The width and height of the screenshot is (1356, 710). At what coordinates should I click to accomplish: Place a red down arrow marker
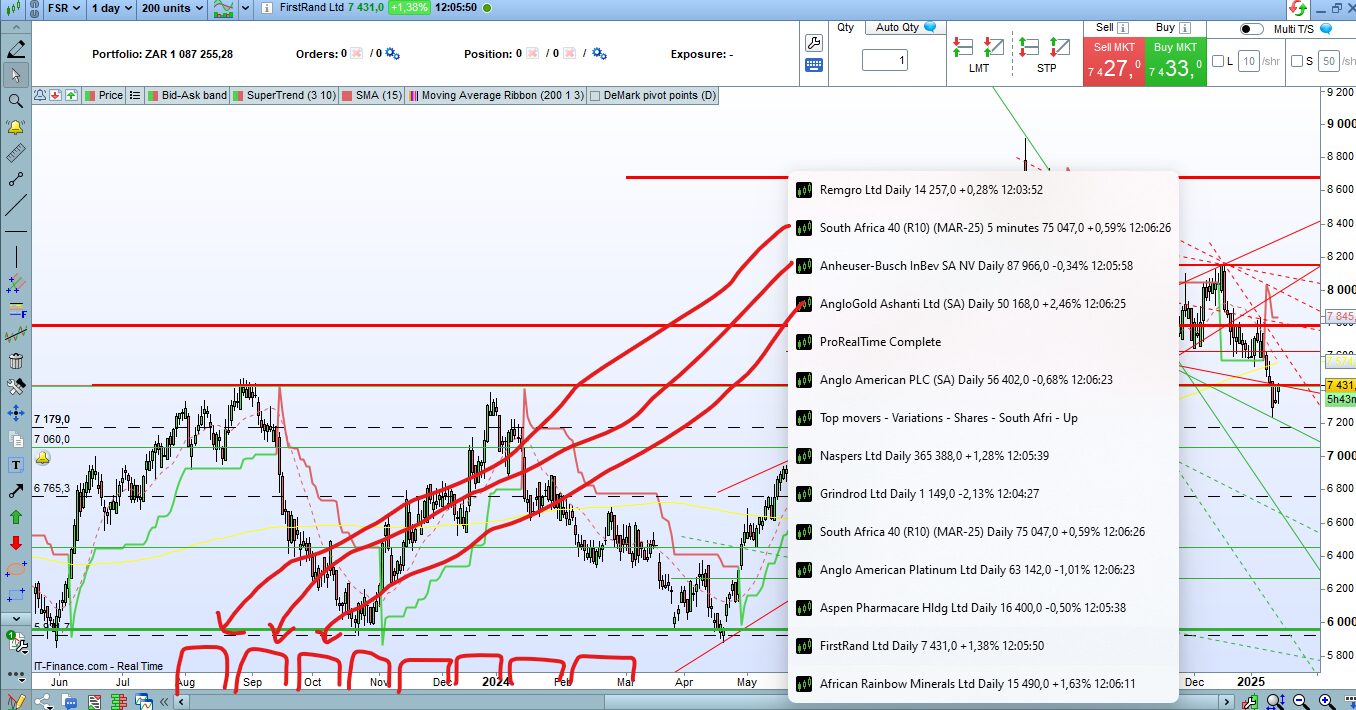(x=16, y=543)
